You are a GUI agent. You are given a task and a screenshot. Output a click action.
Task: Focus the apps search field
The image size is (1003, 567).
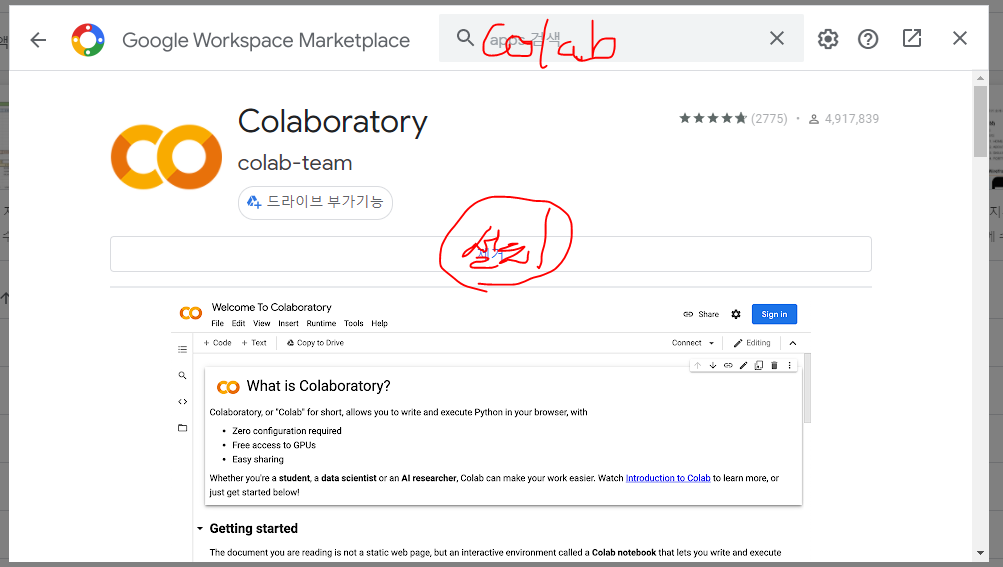pyautogui.click(x=620, y=38)
